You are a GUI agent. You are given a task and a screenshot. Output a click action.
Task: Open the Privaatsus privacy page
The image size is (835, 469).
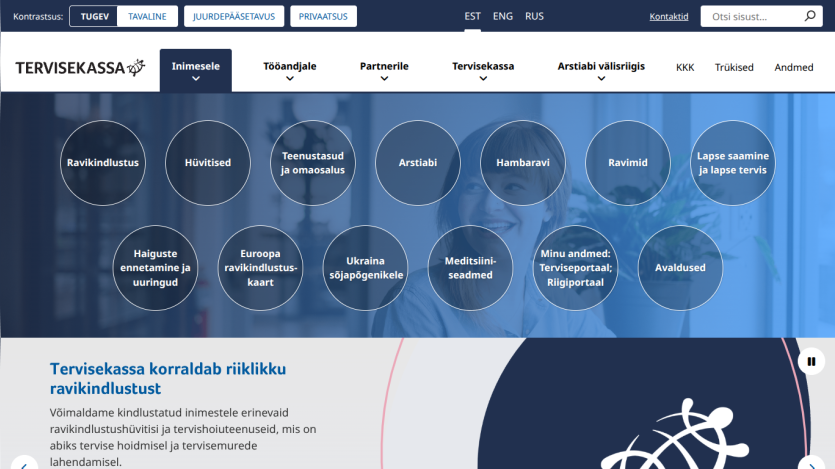[x=323, y=17]
